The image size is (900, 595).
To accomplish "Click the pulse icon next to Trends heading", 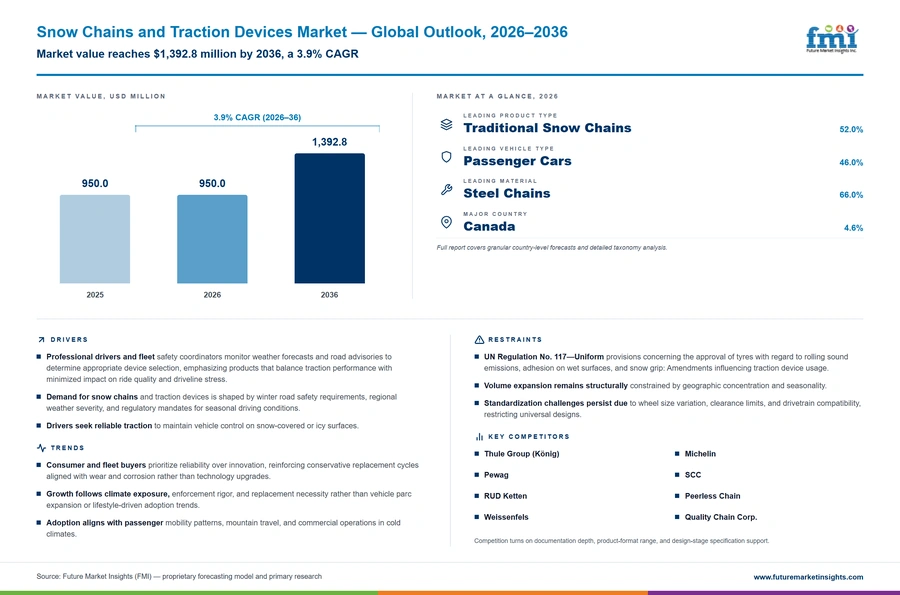I will click(x=41, y=448).
